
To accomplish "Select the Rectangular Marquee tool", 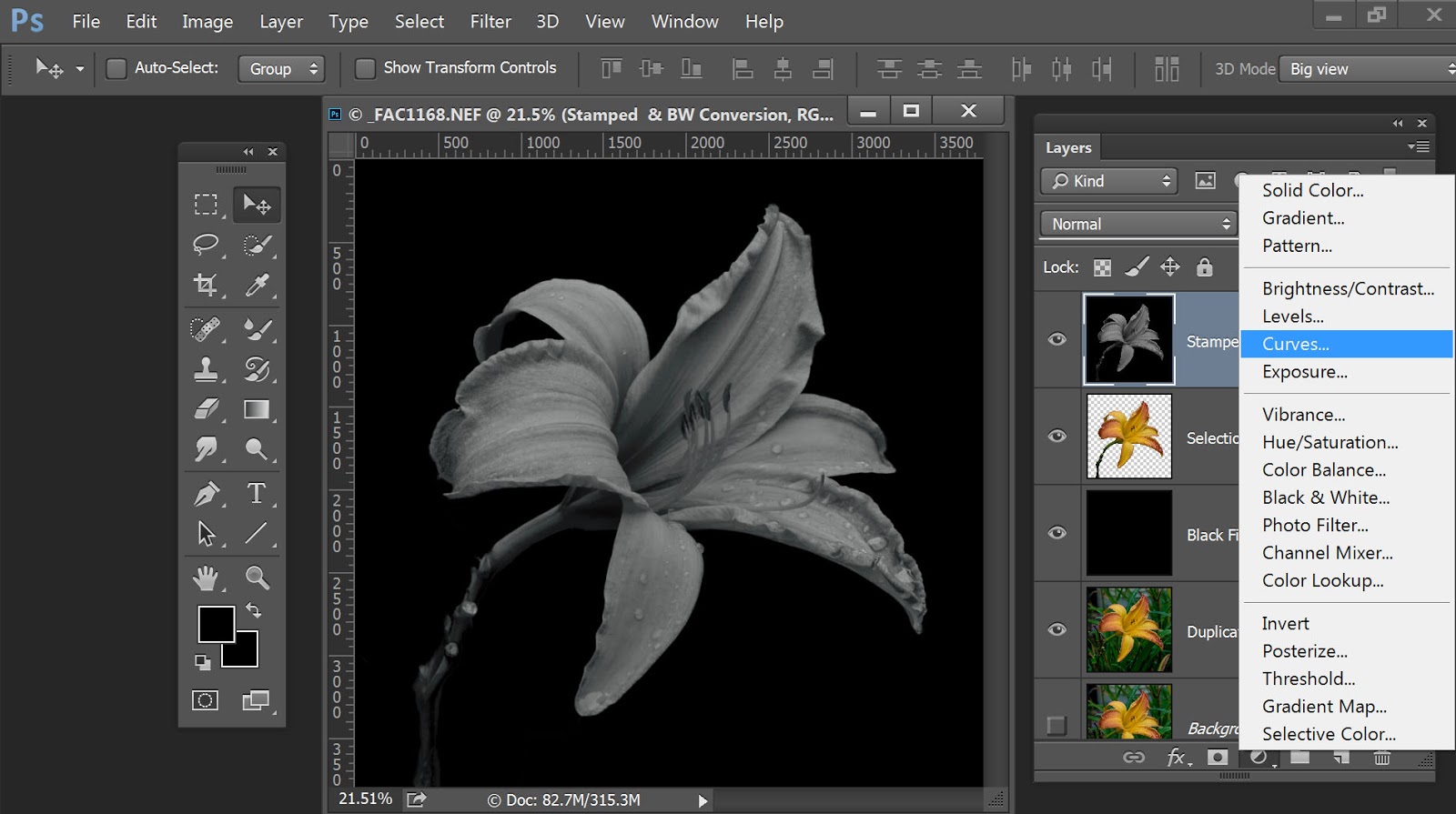I will [x=206, y=205].
